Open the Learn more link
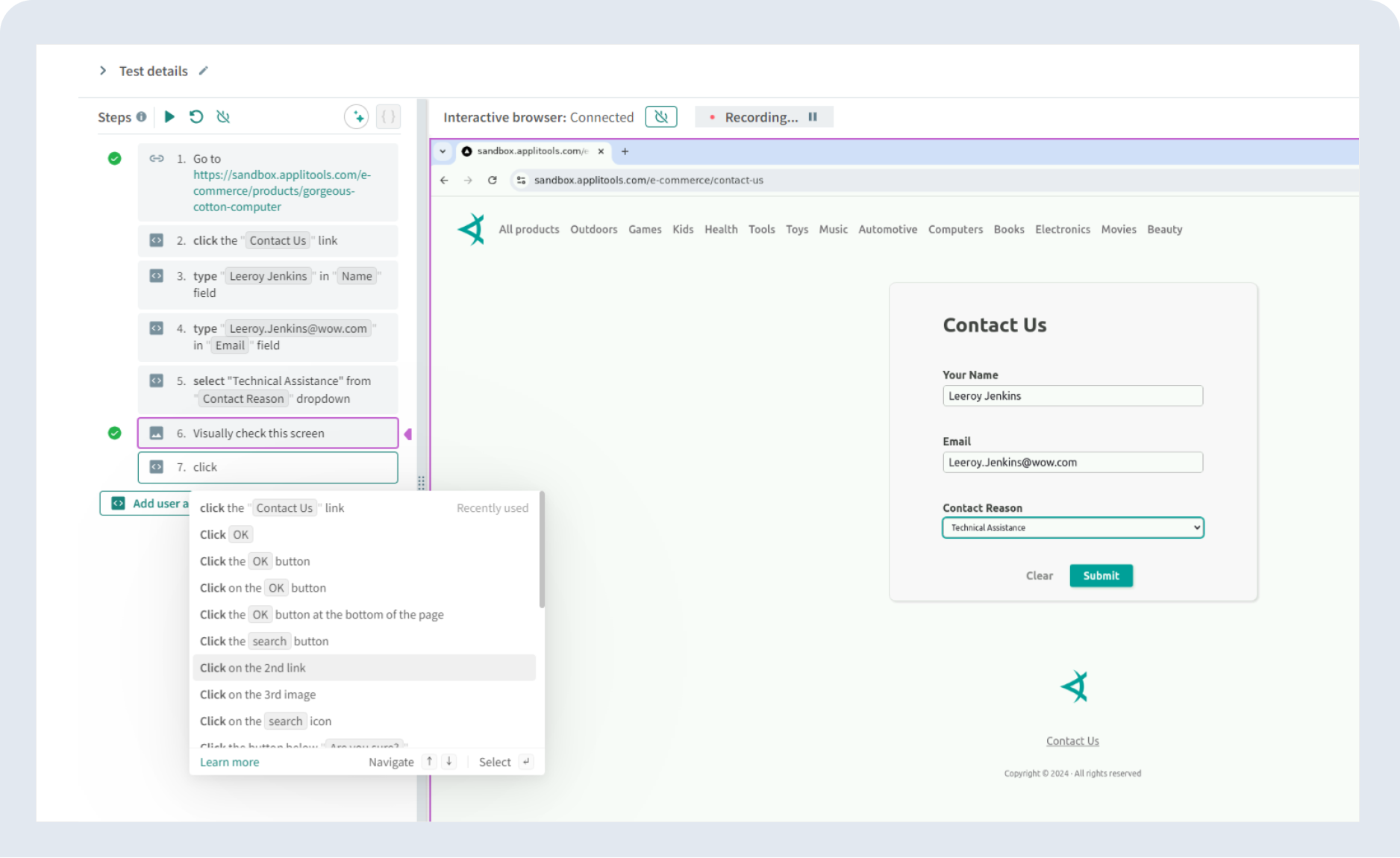The height and width of the screenshot is (858, 1400). [230, 763]
